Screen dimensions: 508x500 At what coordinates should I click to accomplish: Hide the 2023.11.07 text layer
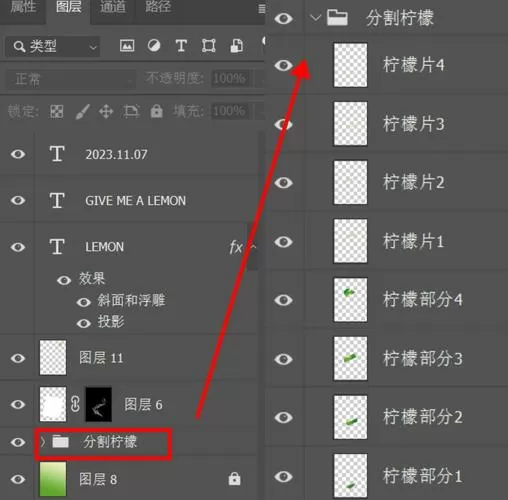[x=18, y=154]
